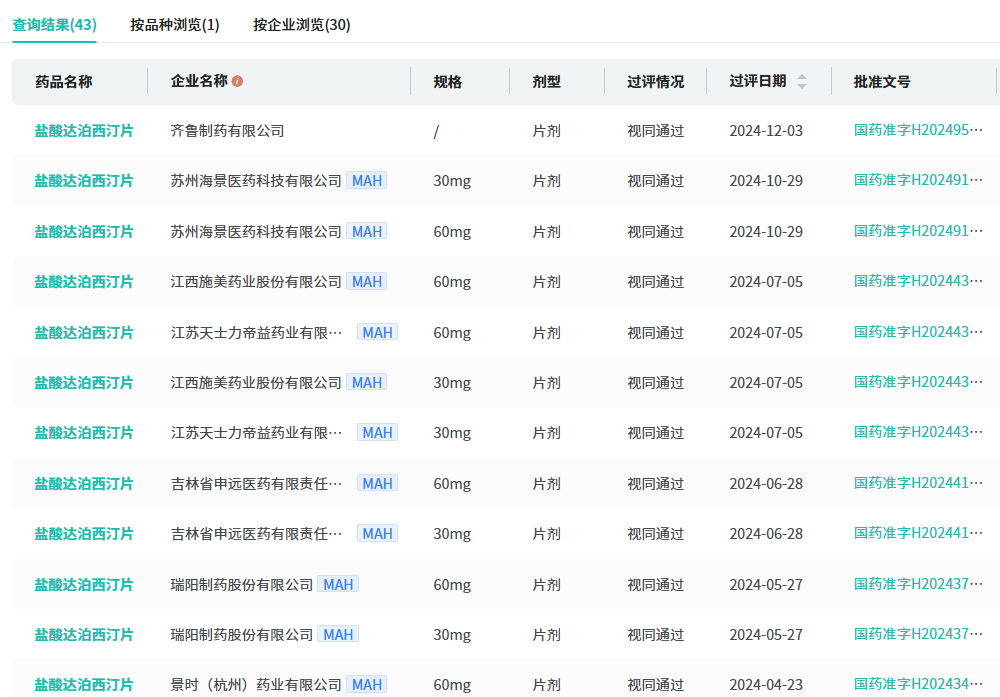Select 江苏天士力帝益药业有限… in the 60mg row

coord(256,333)
